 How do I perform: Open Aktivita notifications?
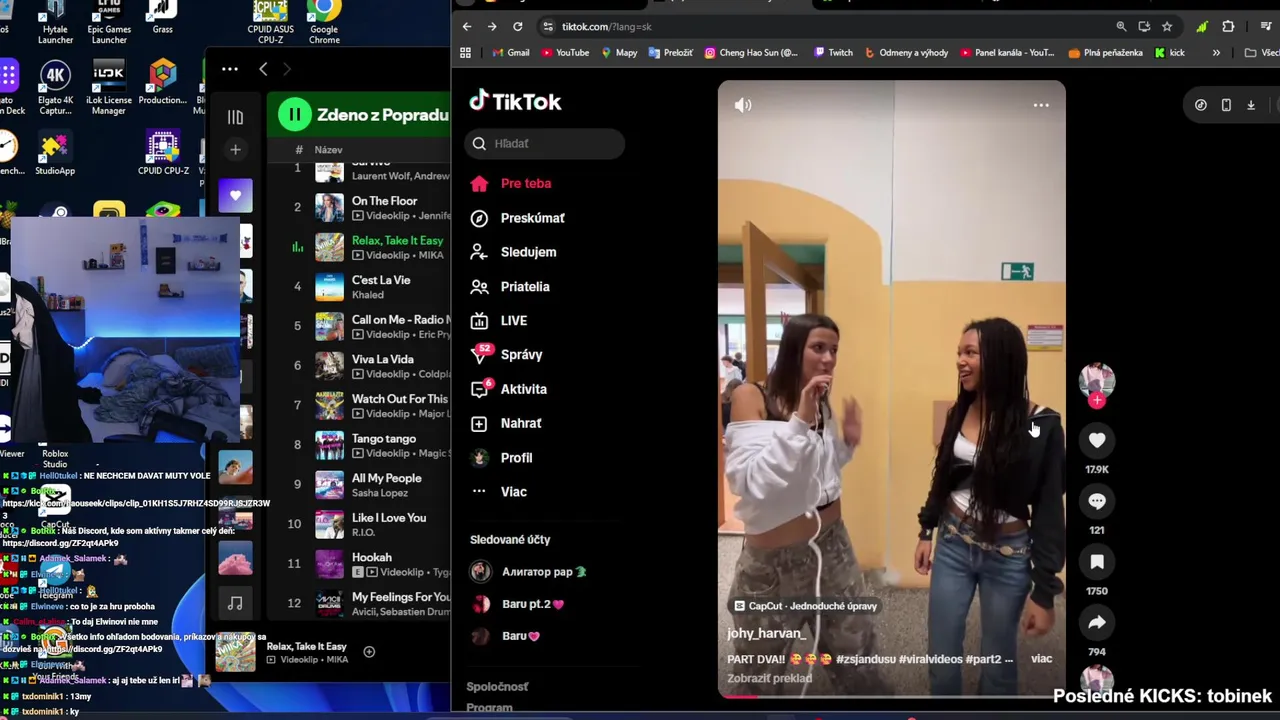[x=509, y=389]
